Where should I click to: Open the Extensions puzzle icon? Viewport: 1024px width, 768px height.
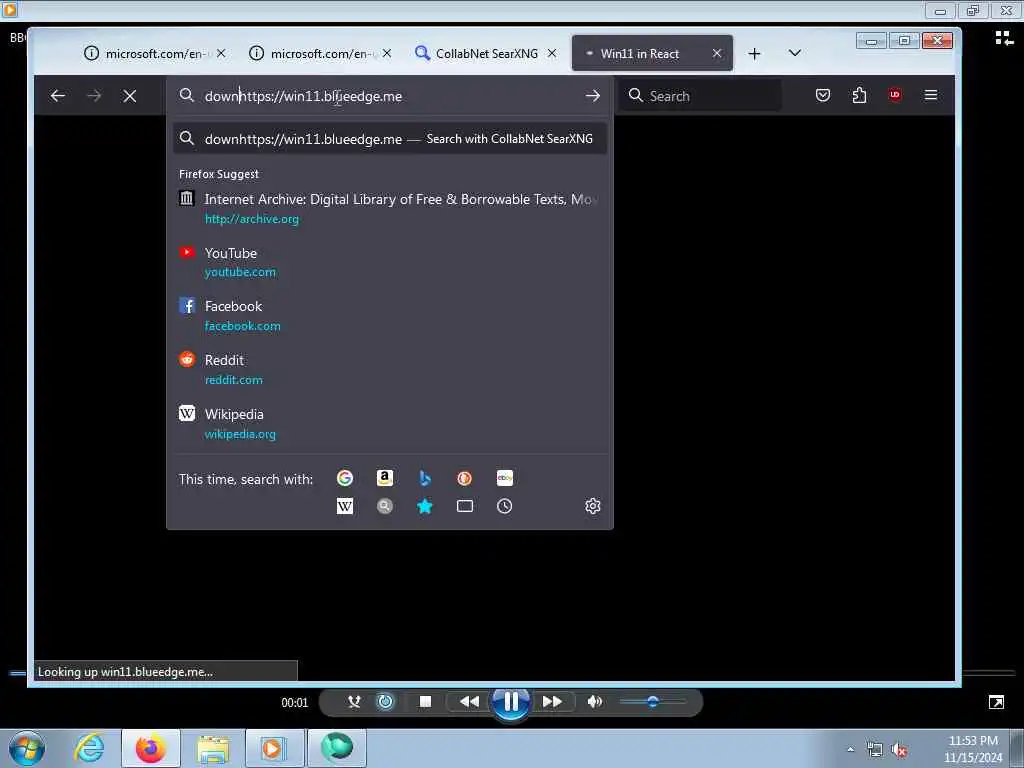tap(859, 95)
